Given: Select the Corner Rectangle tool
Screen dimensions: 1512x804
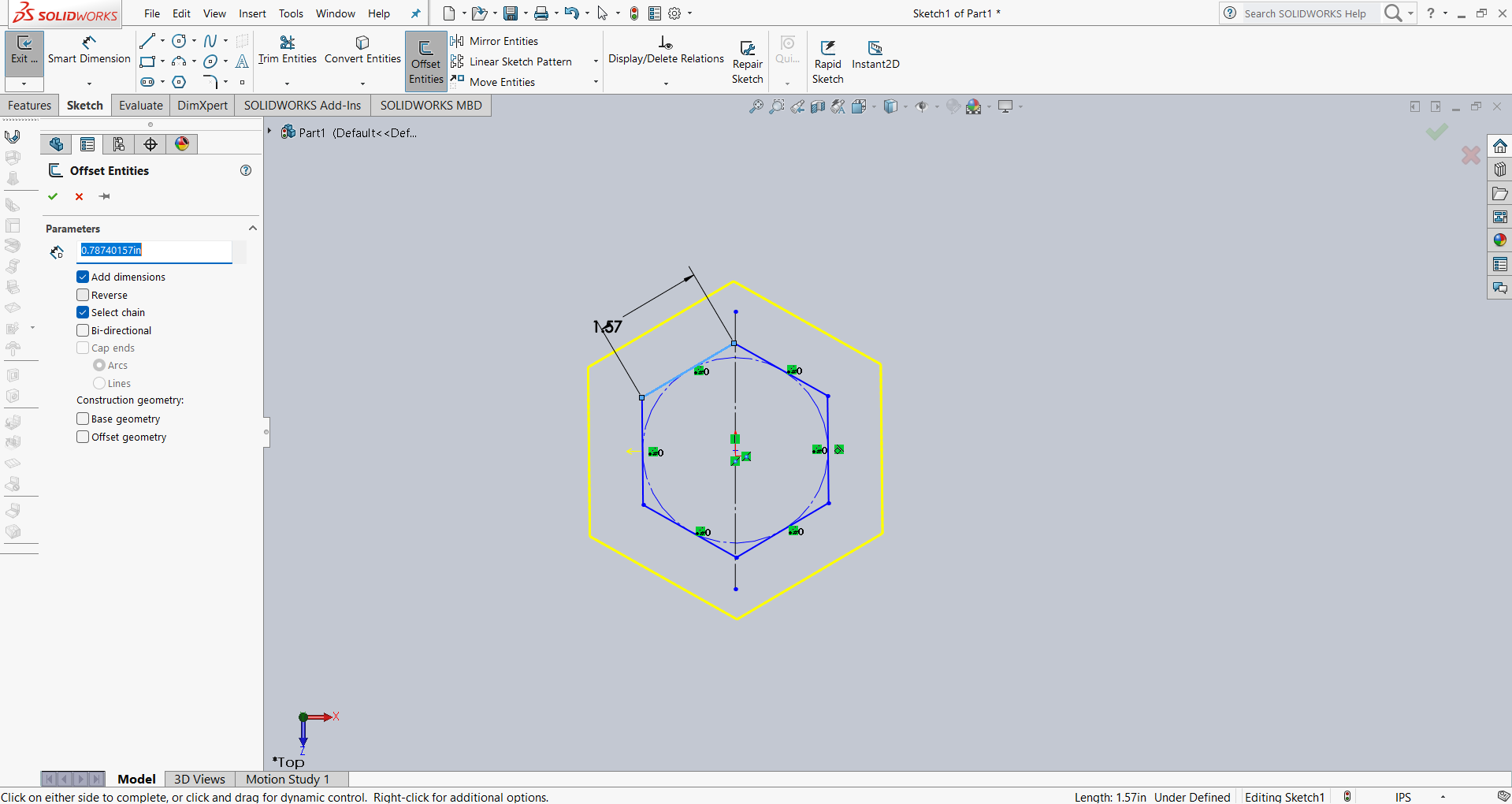Looking at the screenshot, I should click(x=147, y=61).
